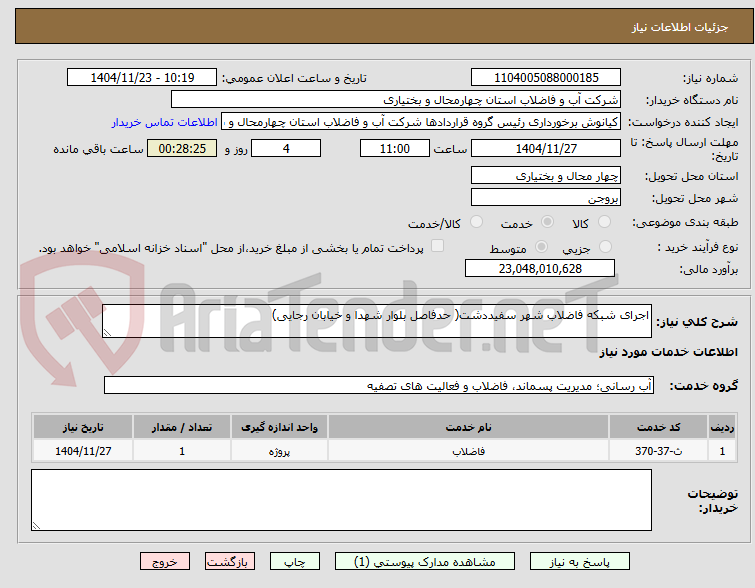The width and height of the screenshot is (755, 588).
Task: Click the گروه خدمت service group field
Action: [x=379, y=385]
